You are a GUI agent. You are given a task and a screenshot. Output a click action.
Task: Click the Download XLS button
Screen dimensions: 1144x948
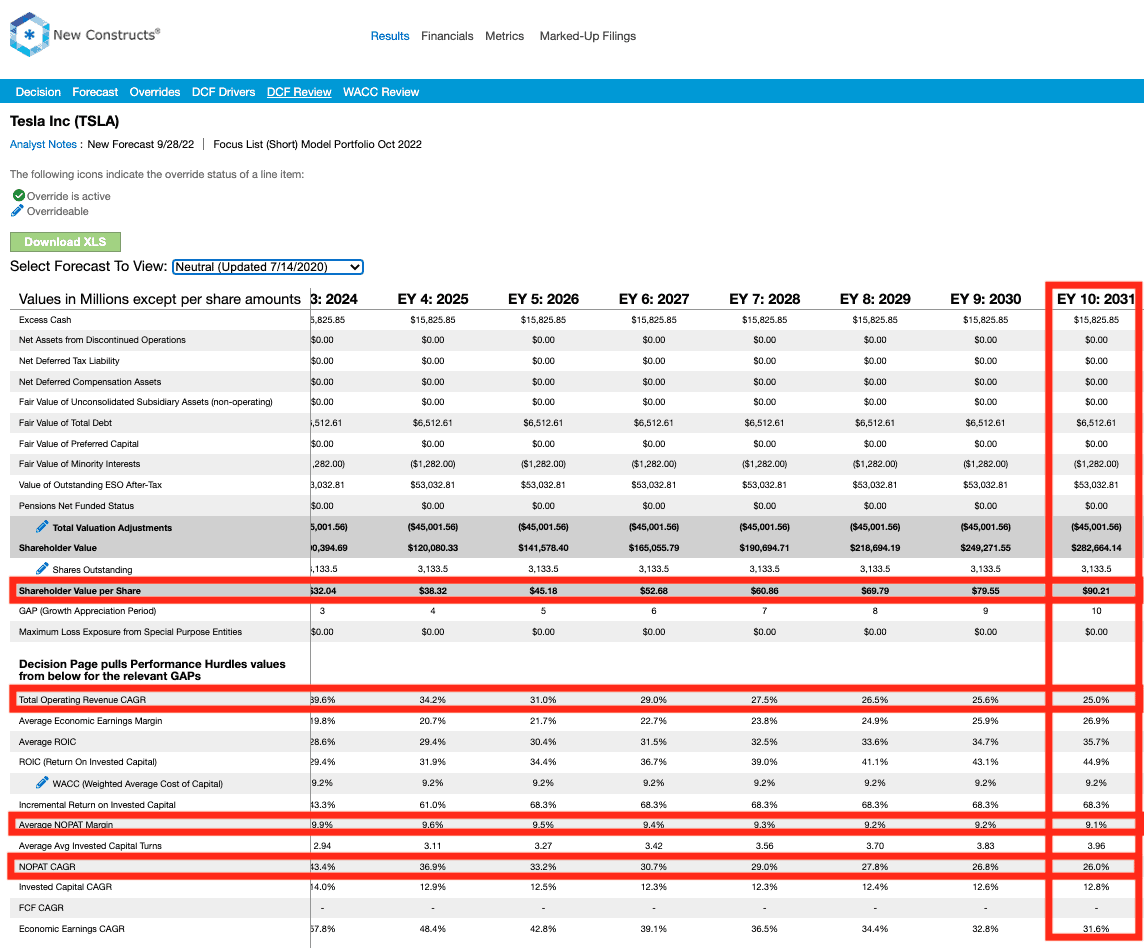pos(65,242)
